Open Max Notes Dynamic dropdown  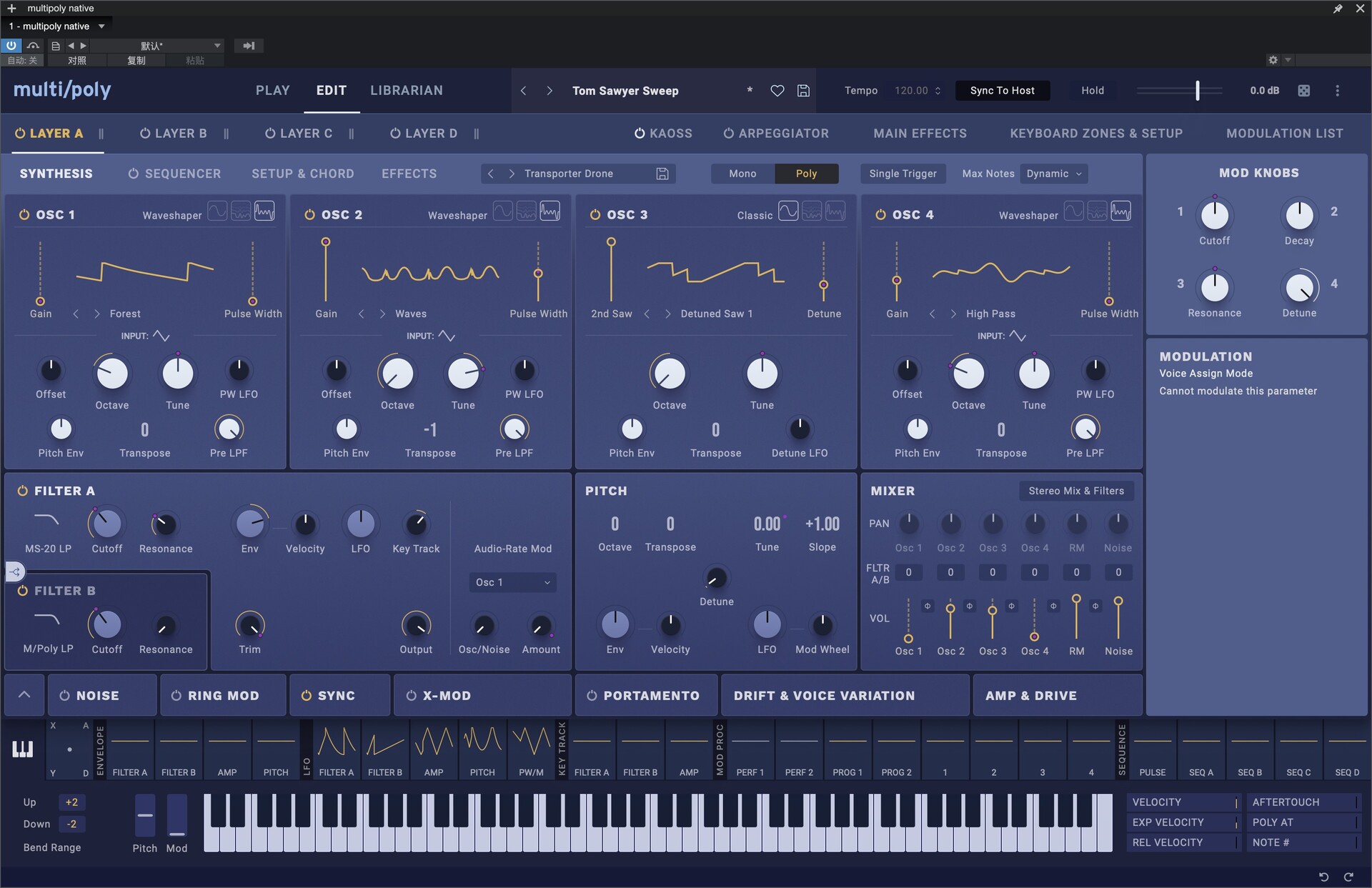pyautogui.click(x=1054, y=174)
